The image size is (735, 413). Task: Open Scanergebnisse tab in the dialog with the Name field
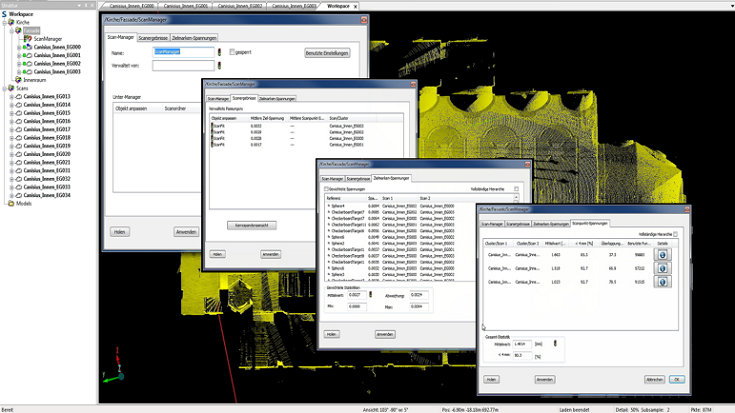pos(153,38)
